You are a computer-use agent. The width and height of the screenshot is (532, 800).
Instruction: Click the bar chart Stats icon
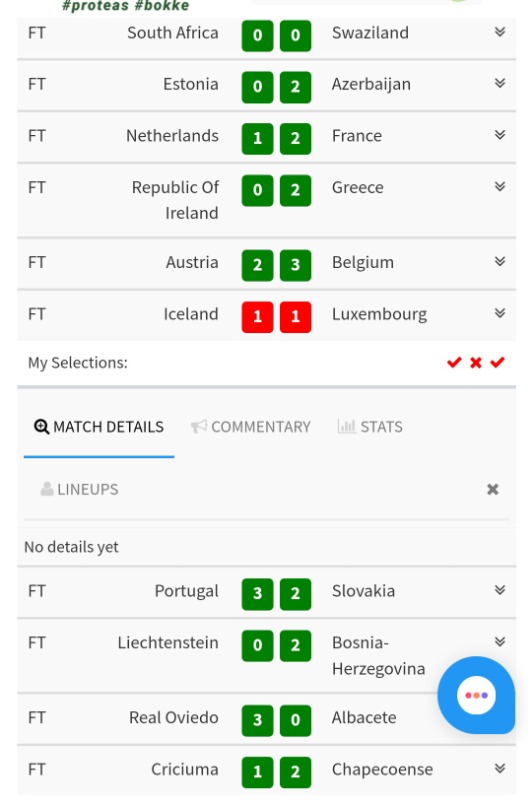[346, 427]
